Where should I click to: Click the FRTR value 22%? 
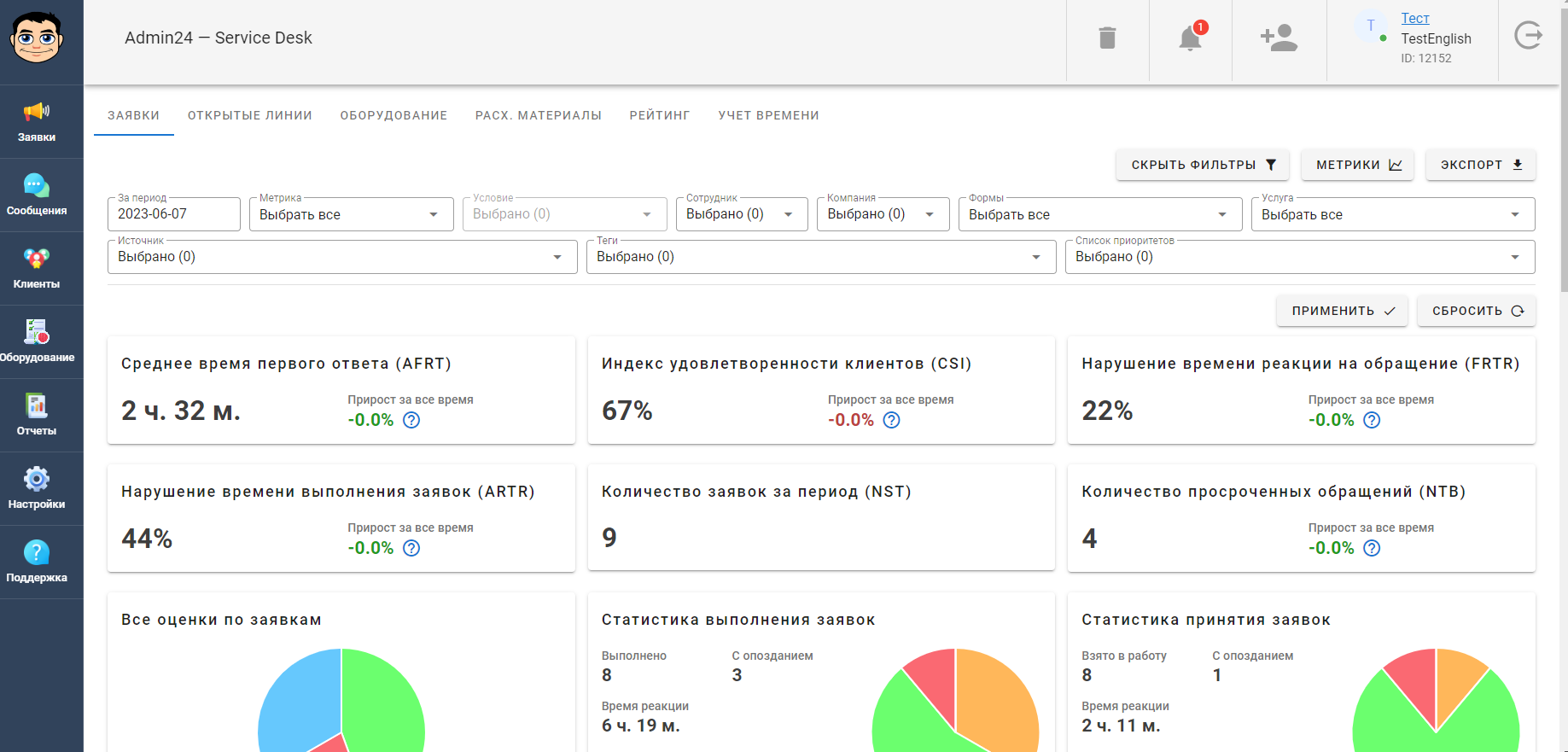1108,411
